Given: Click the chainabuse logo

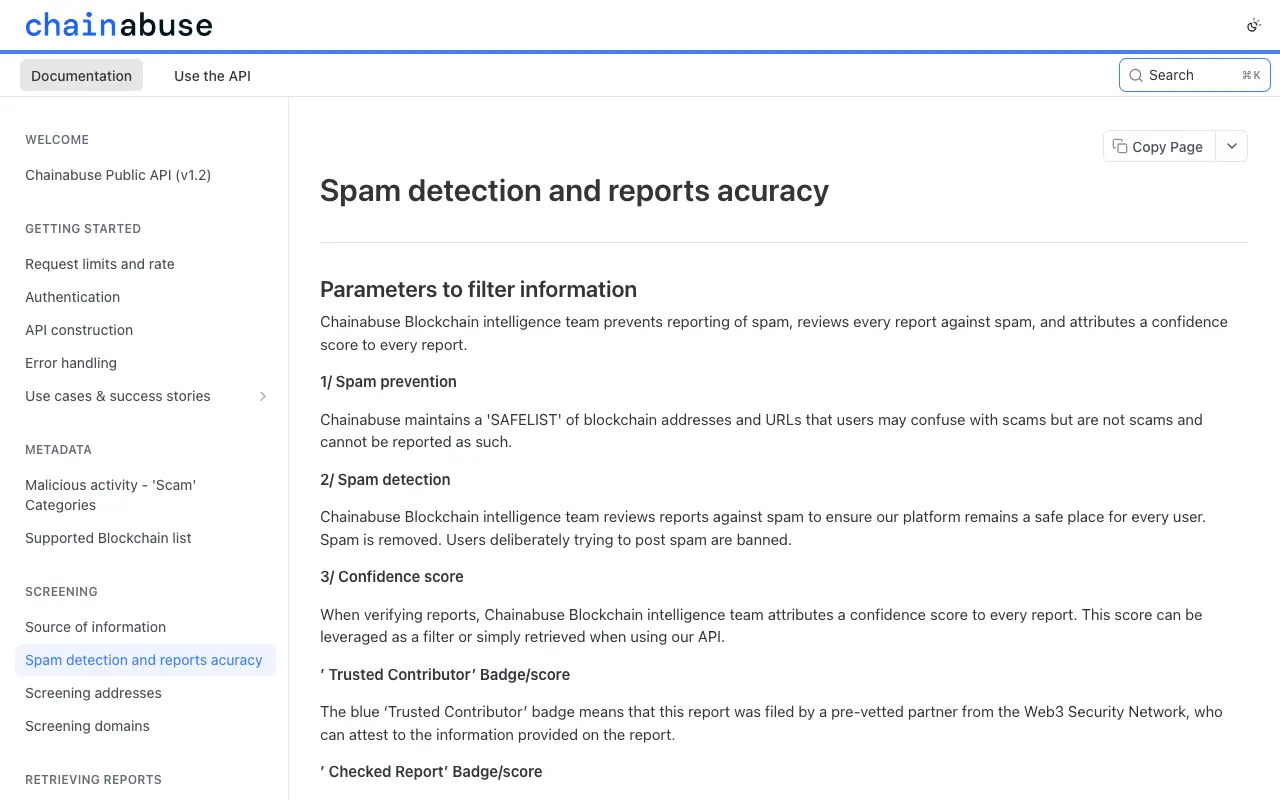Looking at the screenshot, I should tap(119, 25).
